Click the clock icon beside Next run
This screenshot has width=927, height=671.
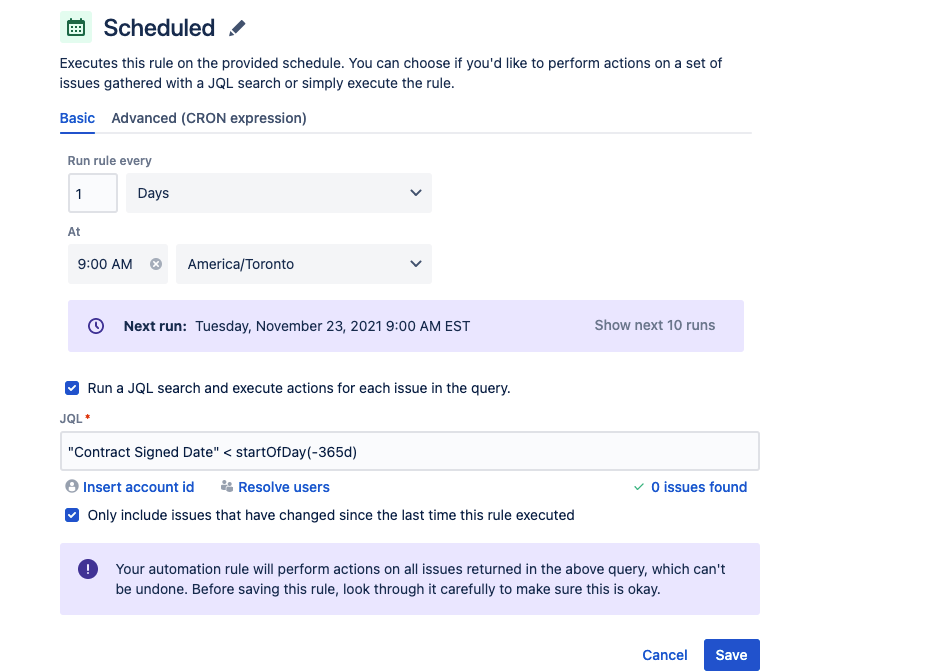pyautogui.click(x=96, y=326)
